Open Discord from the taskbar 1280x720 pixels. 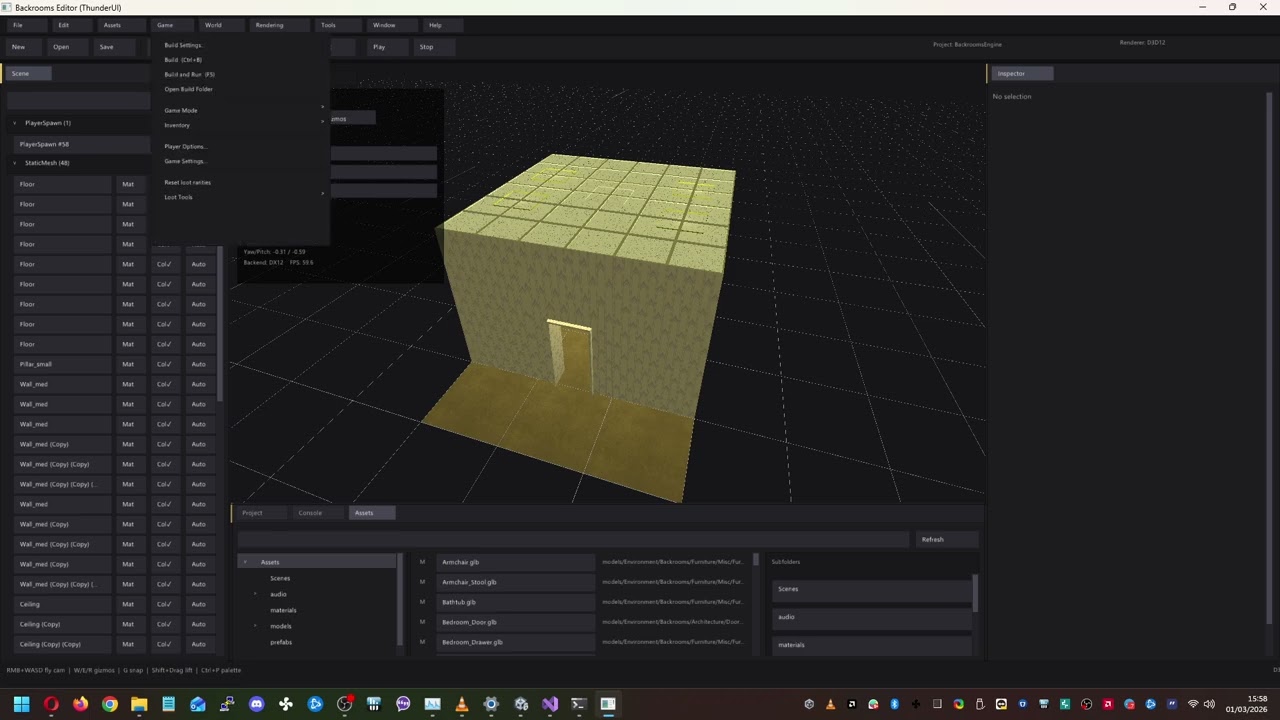coord(256,704)
